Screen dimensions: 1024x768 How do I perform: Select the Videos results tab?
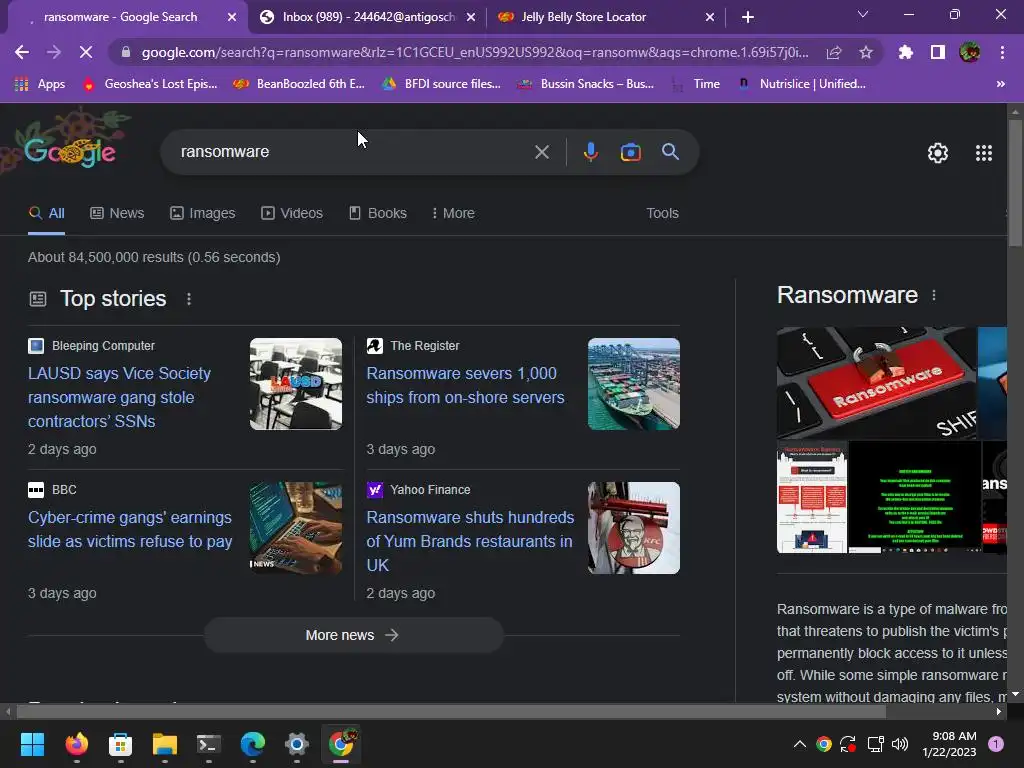click(292, 214)
